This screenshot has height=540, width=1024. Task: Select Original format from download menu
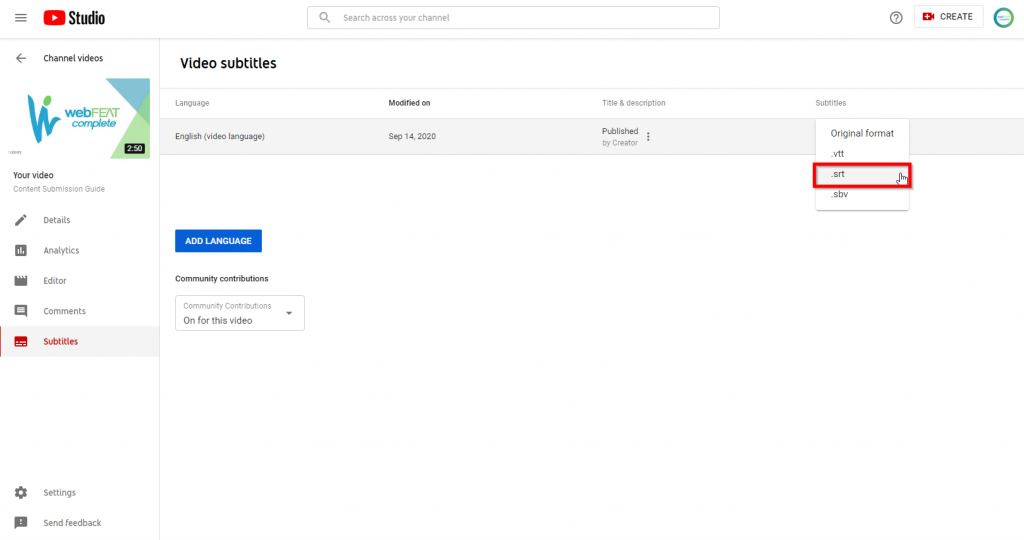coord(862,133)
